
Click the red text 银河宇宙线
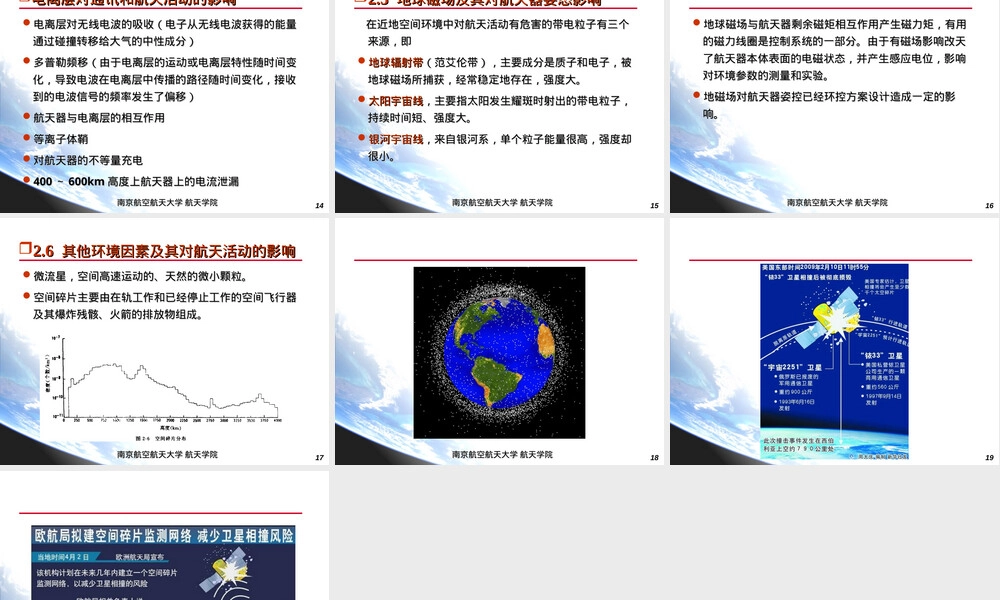(396, 139)
